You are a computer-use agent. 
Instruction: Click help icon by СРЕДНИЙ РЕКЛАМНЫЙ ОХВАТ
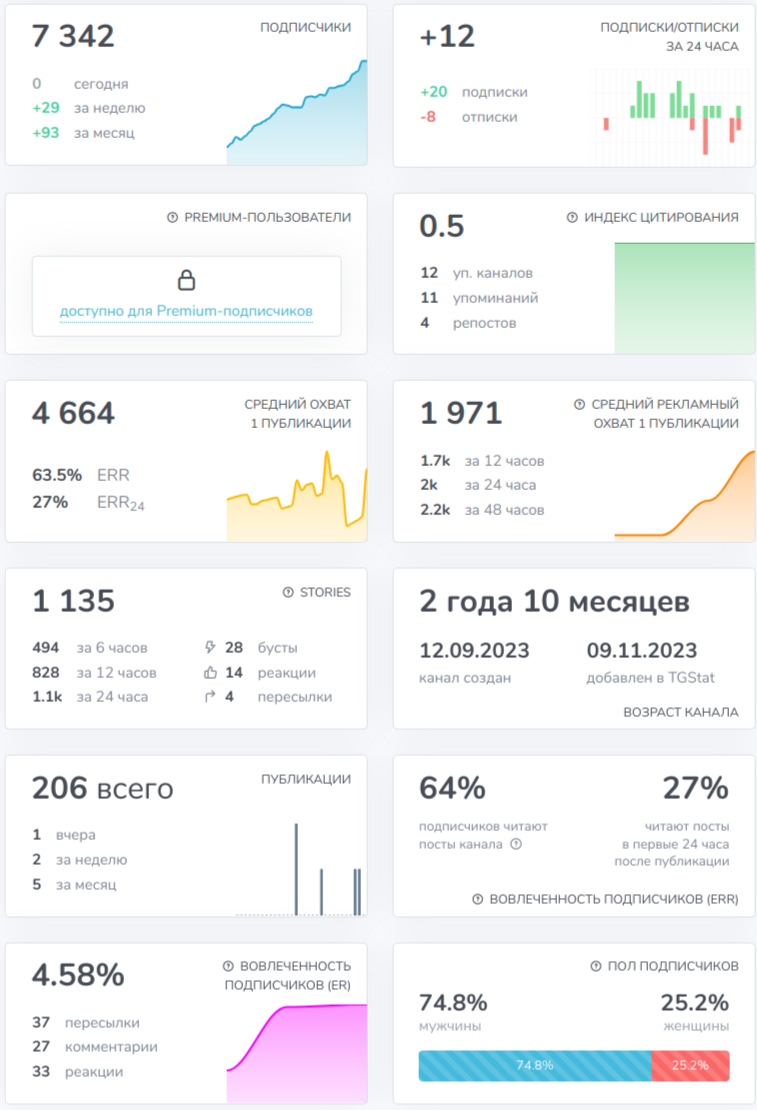click(x=579, y=404)
